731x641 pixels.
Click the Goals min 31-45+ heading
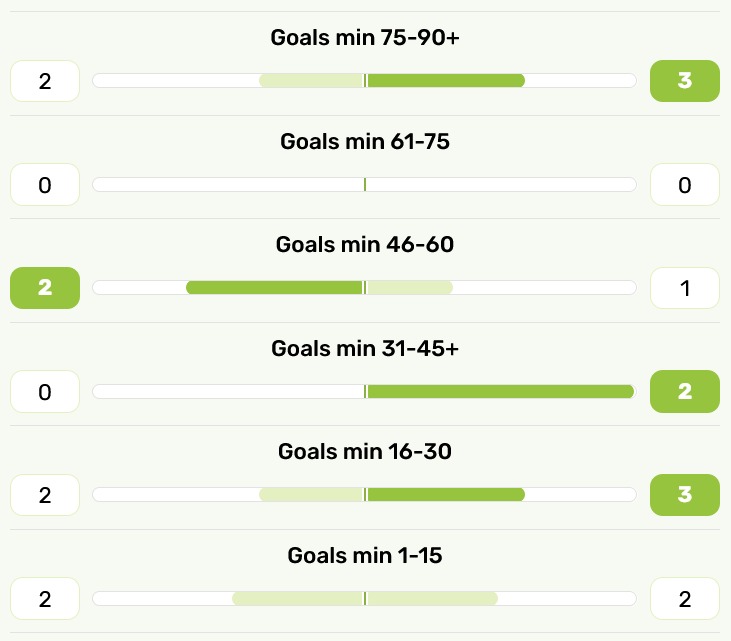365,348
